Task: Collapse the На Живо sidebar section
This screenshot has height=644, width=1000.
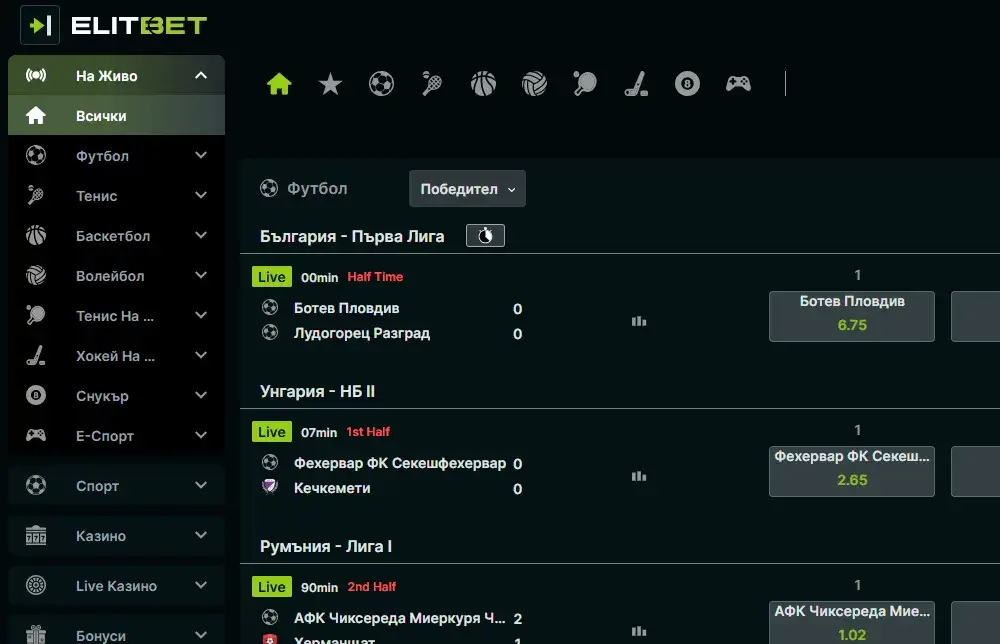Action: [116, 75]
